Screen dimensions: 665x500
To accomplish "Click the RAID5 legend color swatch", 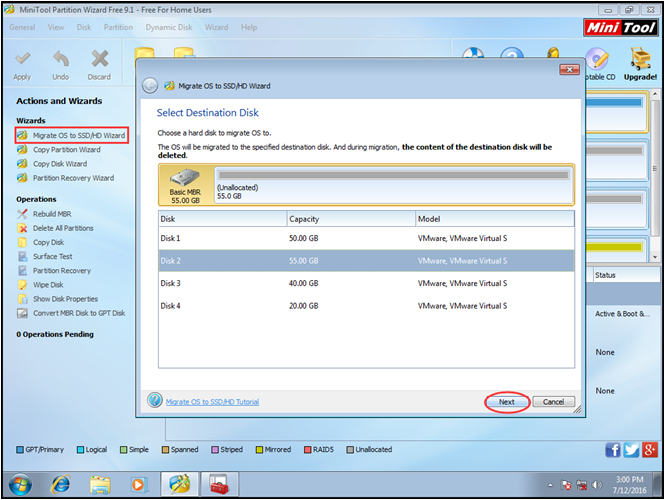I will [307, 450].
